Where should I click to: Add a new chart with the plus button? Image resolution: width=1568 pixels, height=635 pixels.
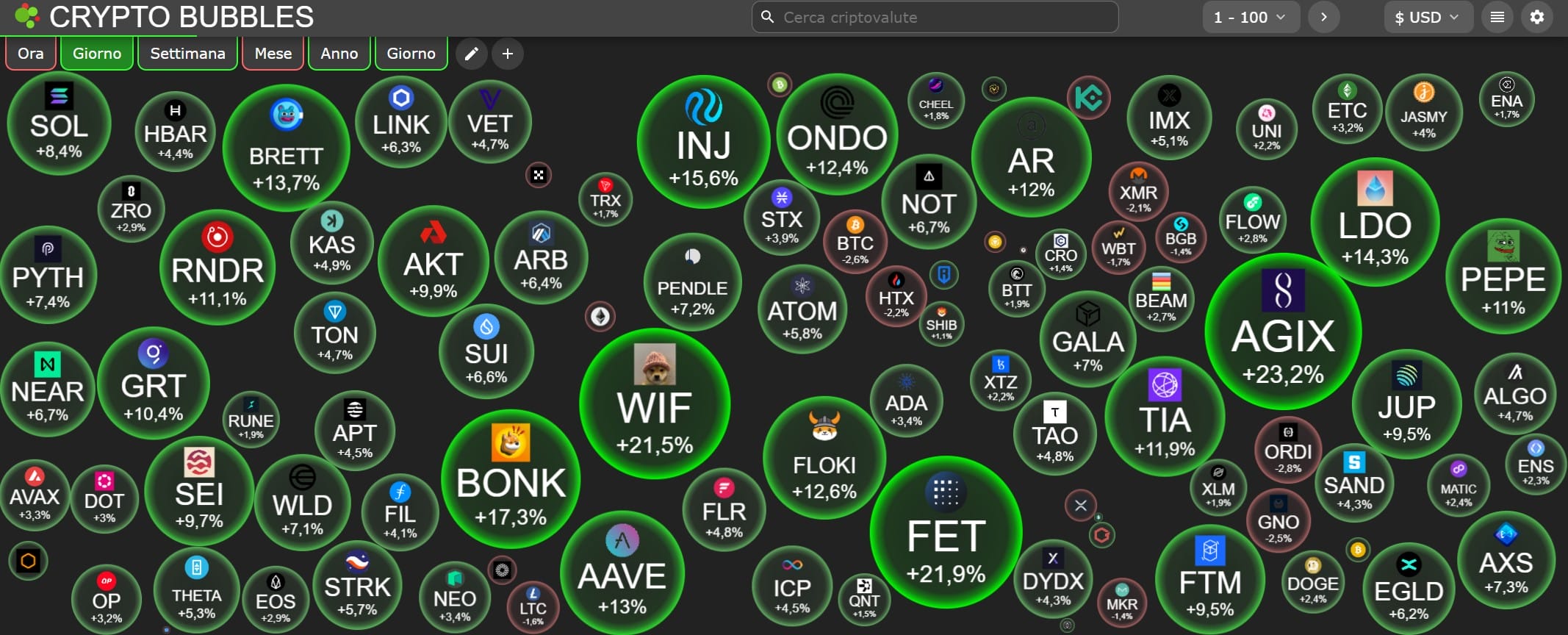click(x=508, y=54)
